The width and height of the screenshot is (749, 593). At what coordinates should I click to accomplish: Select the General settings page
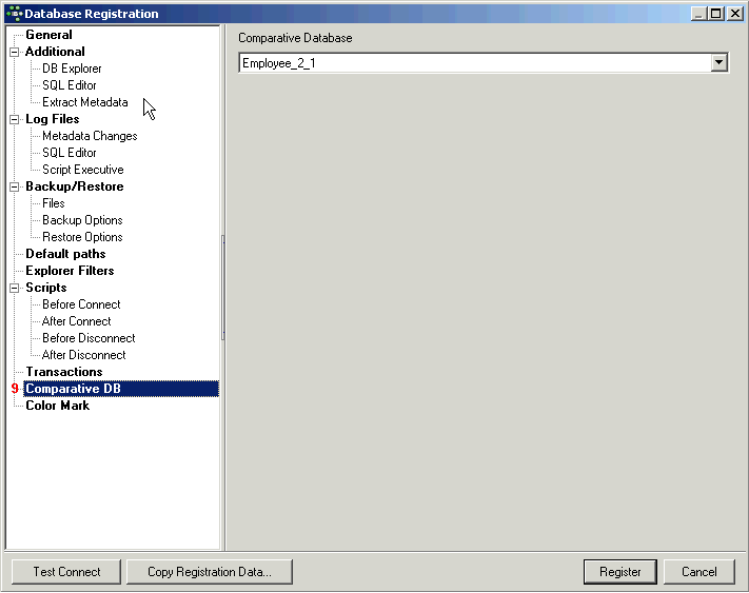(48, 35)
